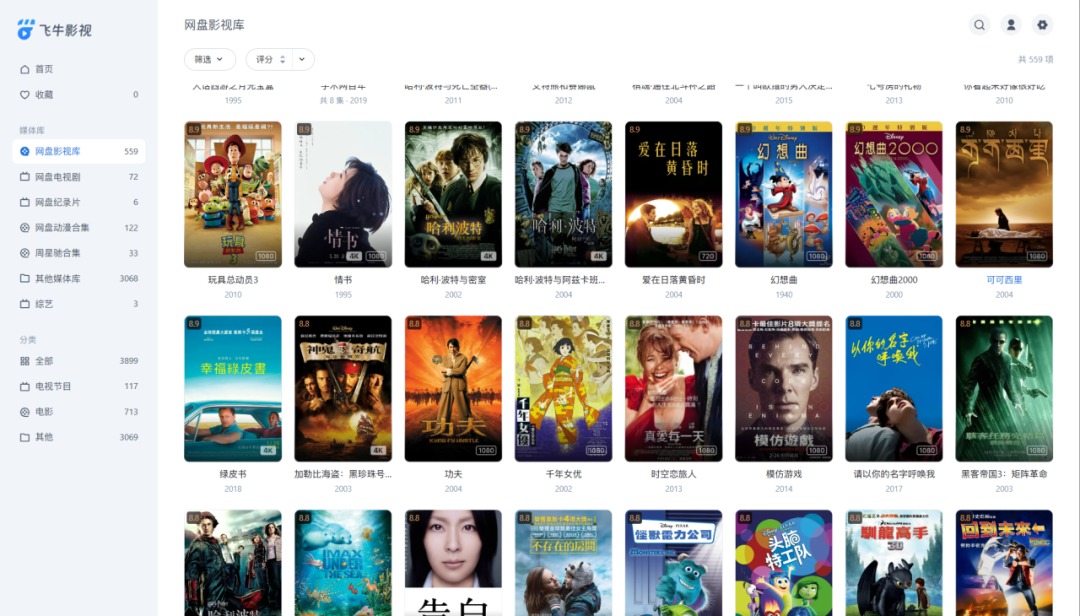Open the search icon in top bar
This screenshot has height=616, width=1080.
tap(979, 25)
